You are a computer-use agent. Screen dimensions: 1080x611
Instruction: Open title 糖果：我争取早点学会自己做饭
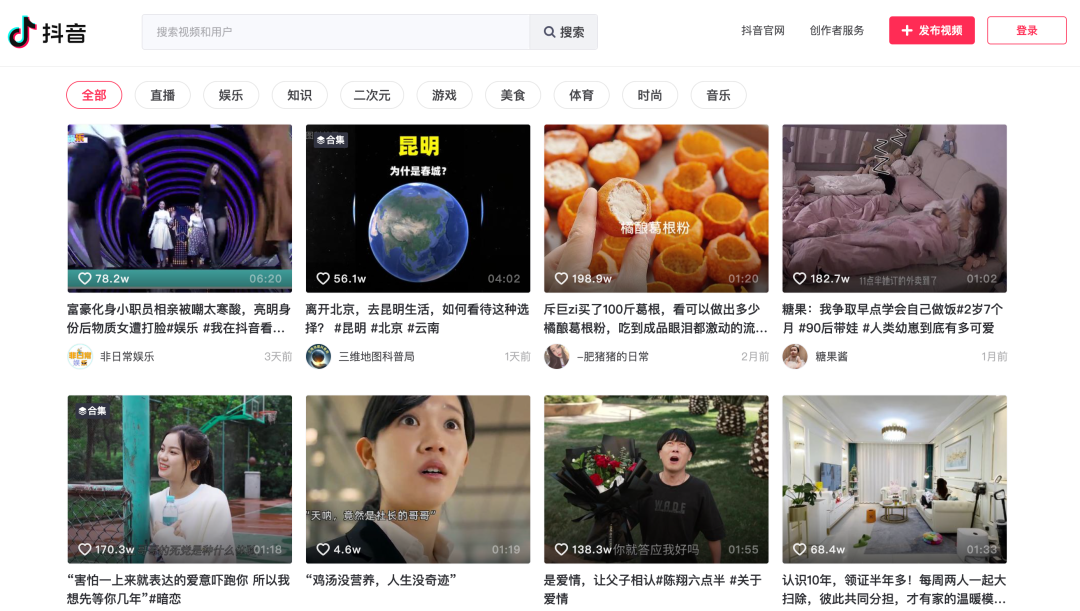(x=893, y=318)
